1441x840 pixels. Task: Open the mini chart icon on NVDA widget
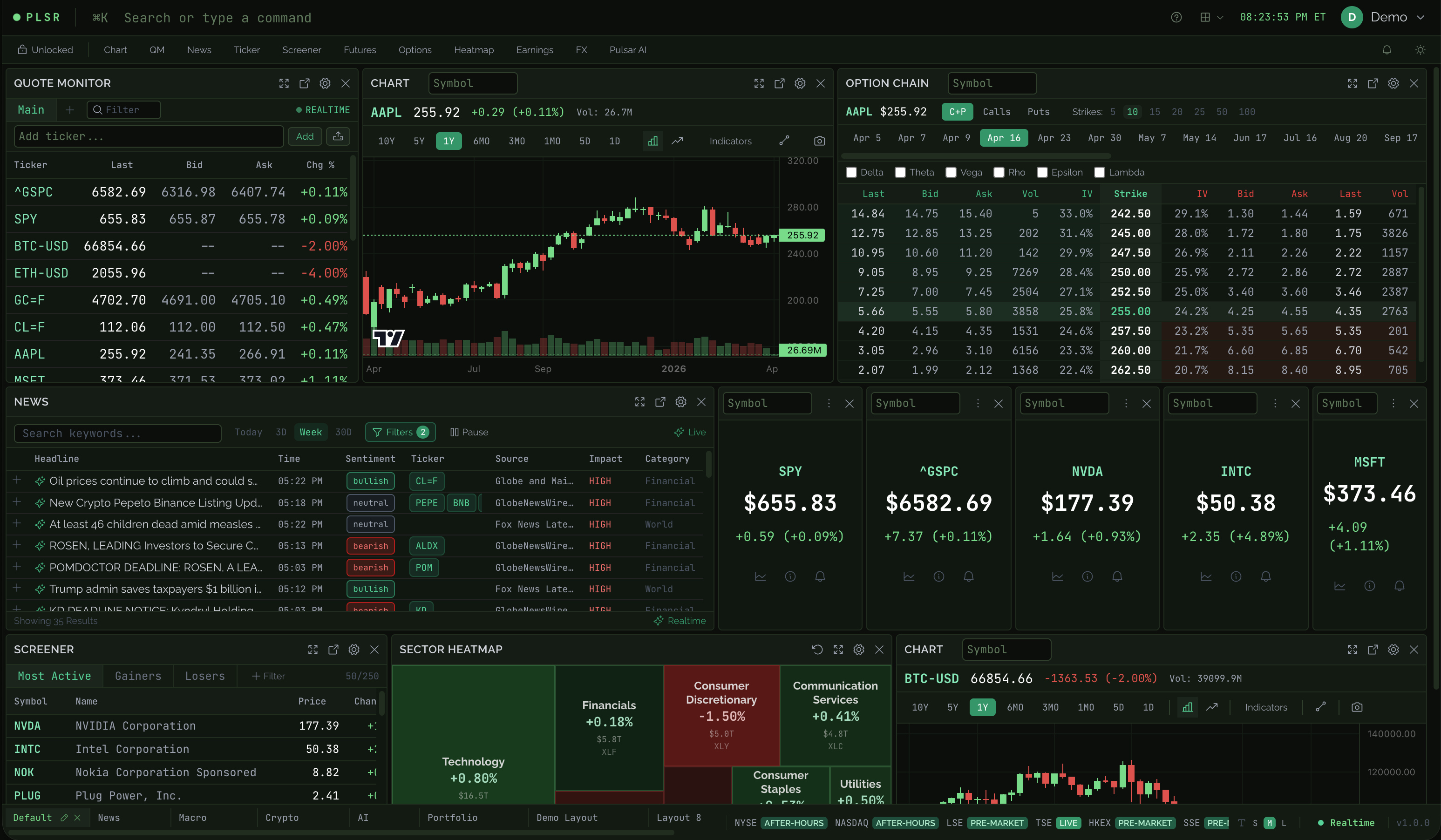click(1057, 576)
